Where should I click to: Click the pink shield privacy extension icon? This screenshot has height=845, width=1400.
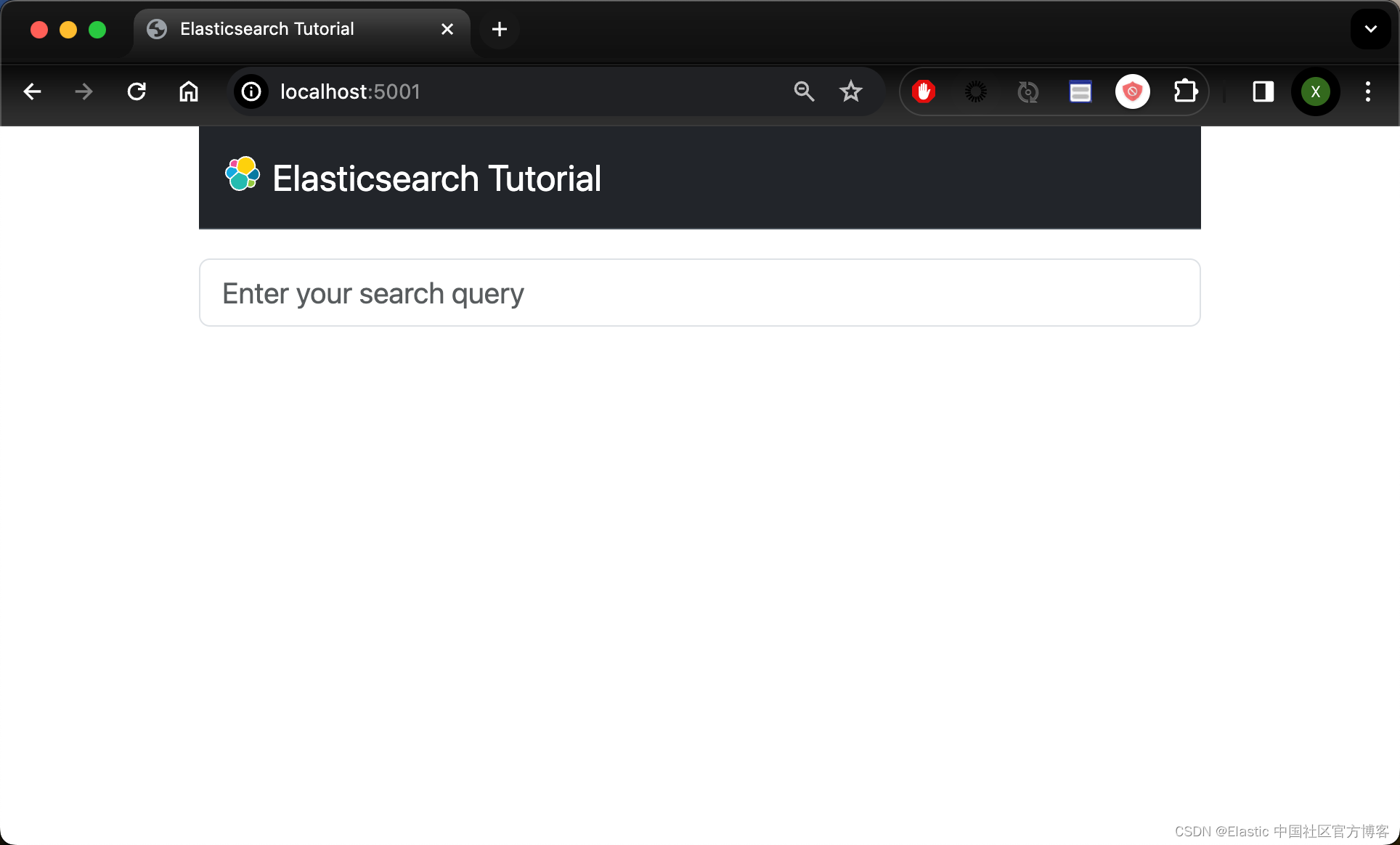click(x=1132, y=91)
